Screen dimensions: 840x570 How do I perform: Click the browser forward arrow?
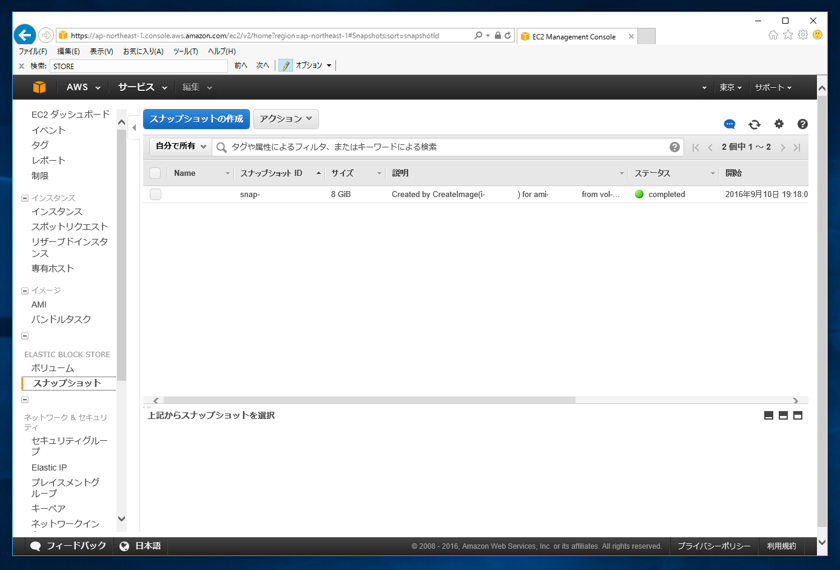pyautogui.click(x=46, y=35)
